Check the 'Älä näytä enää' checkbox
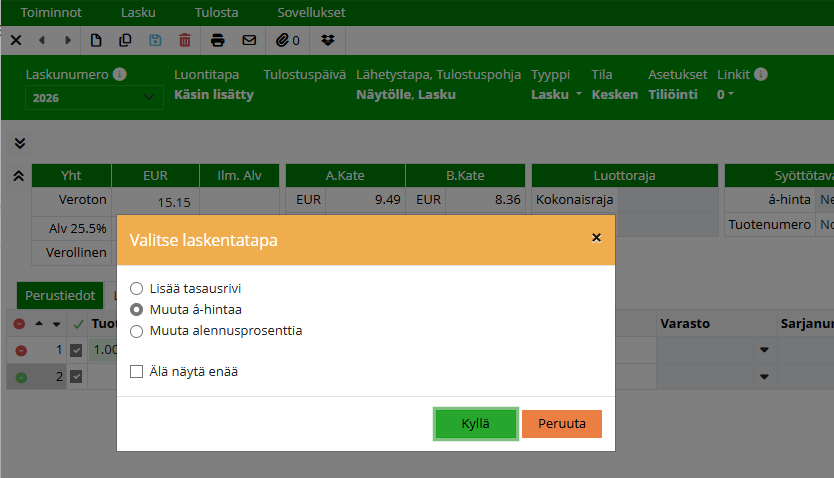Image resolution: width=834 pixels, height=478 pixels. coord(137,371)
